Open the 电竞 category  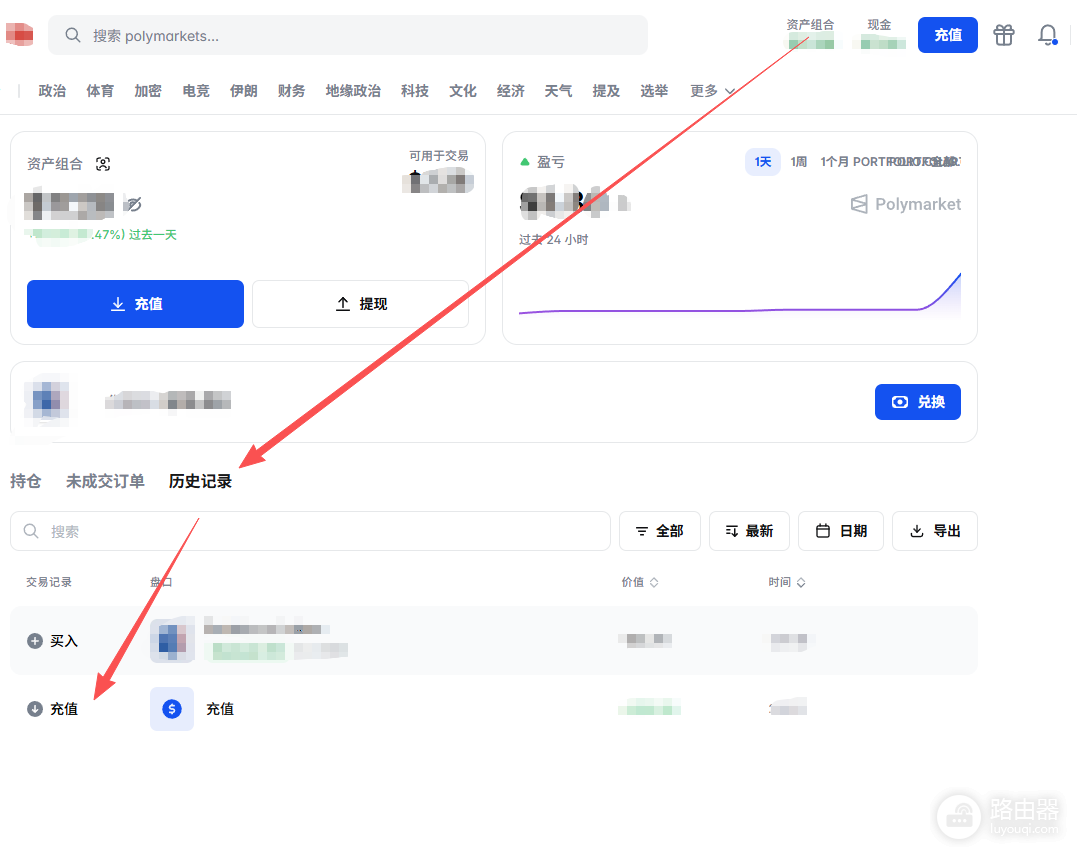[196, 91]
